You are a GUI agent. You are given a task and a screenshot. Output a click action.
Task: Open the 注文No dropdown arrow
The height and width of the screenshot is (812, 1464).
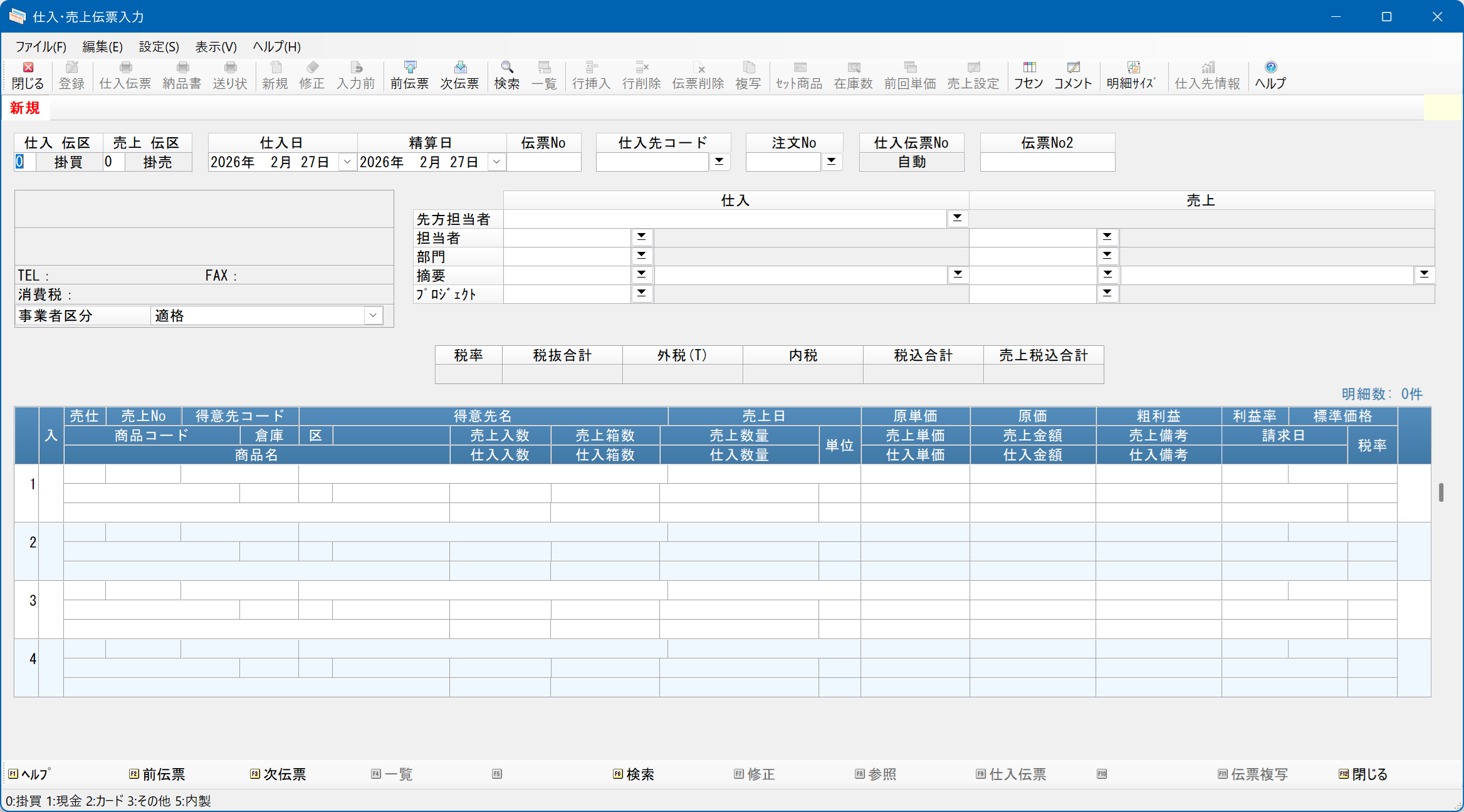click(831, 162)
